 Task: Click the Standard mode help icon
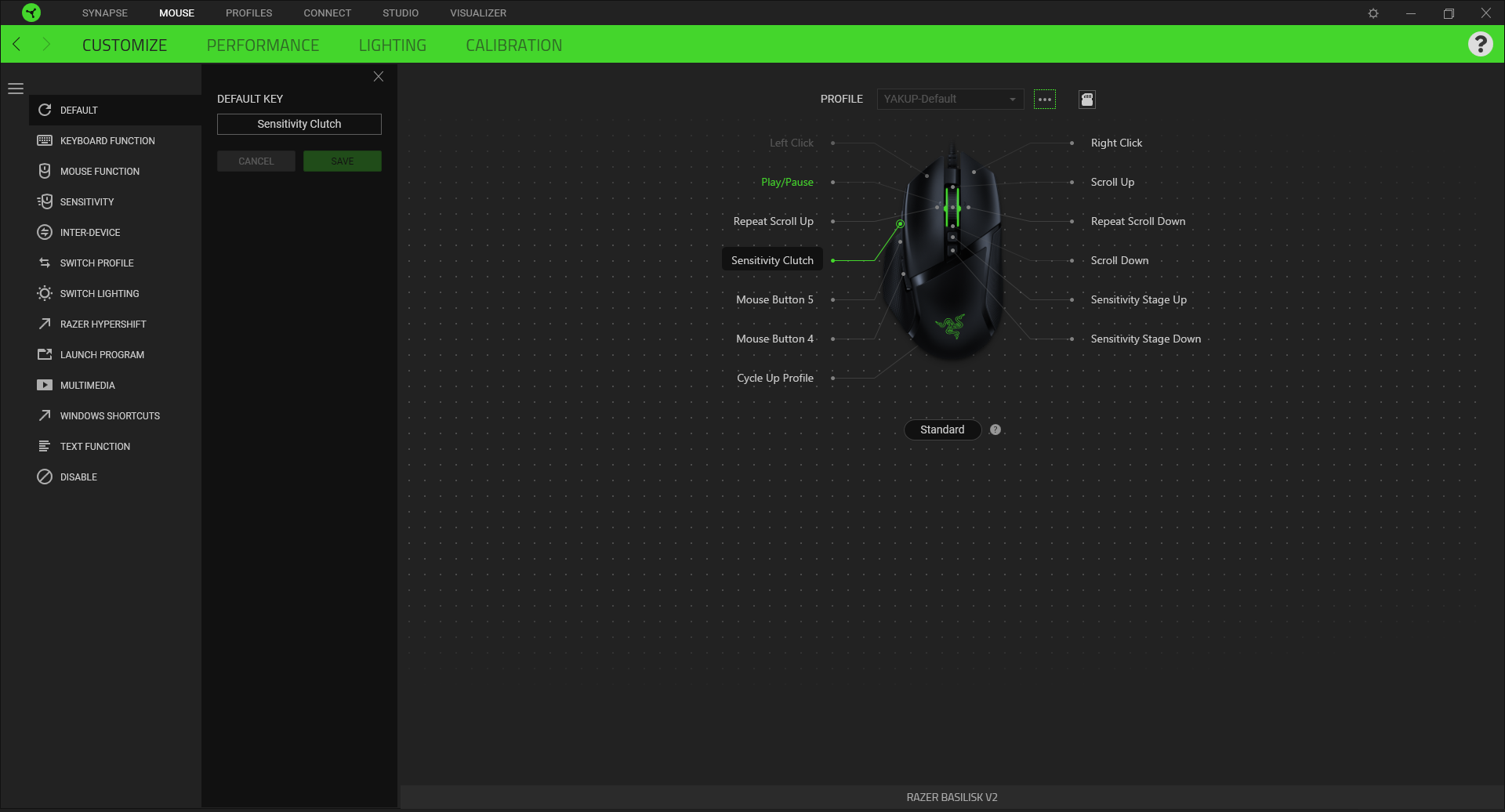995,430
